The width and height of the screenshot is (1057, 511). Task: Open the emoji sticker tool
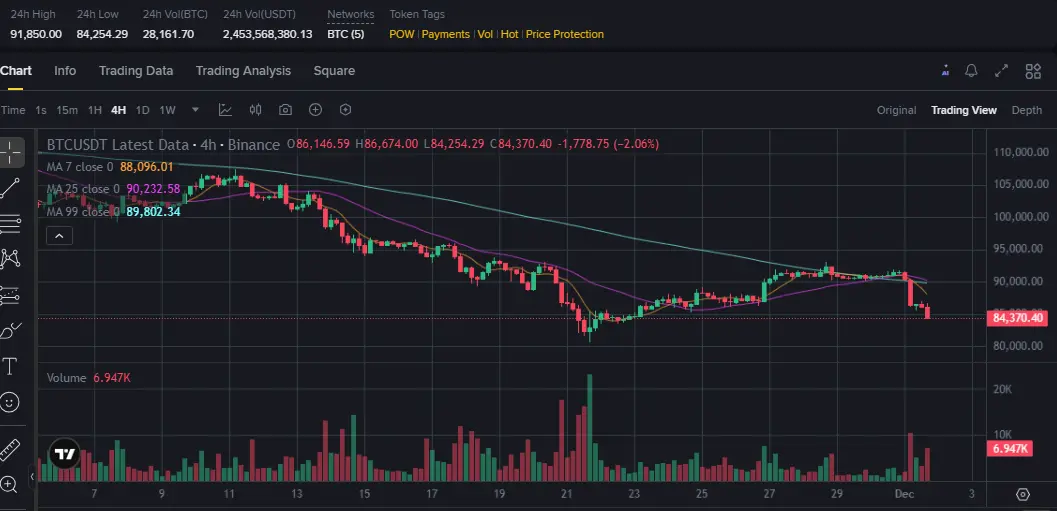11,402
